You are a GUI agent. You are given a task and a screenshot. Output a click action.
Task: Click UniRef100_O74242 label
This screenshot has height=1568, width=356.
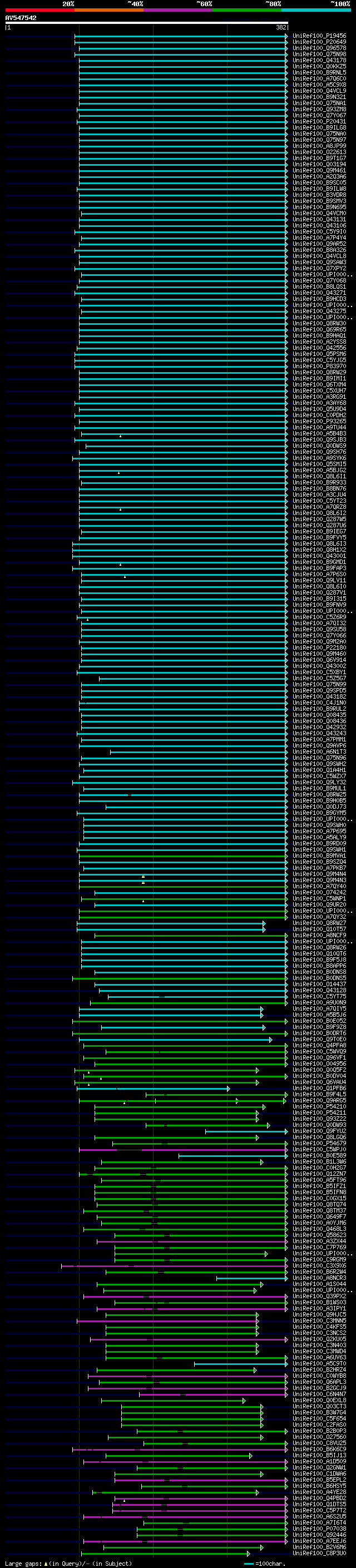click(x=319, y=893)
